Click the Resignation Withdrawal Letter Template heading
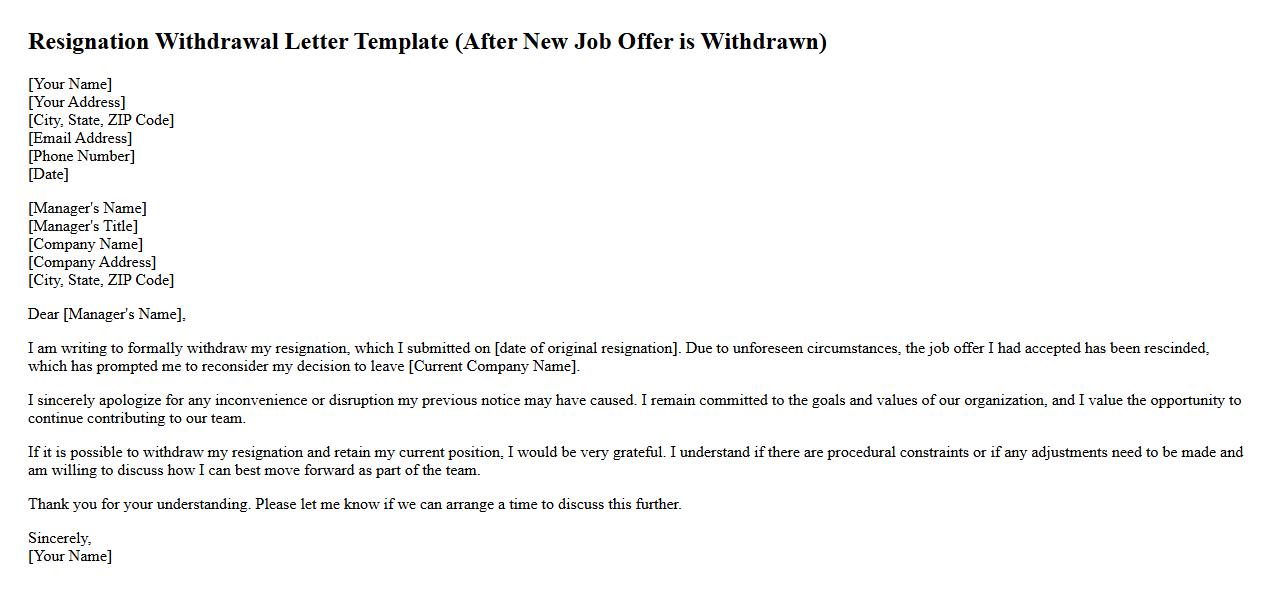Image resolution: width=1278 pixels, height=601 pixels. 427,42
